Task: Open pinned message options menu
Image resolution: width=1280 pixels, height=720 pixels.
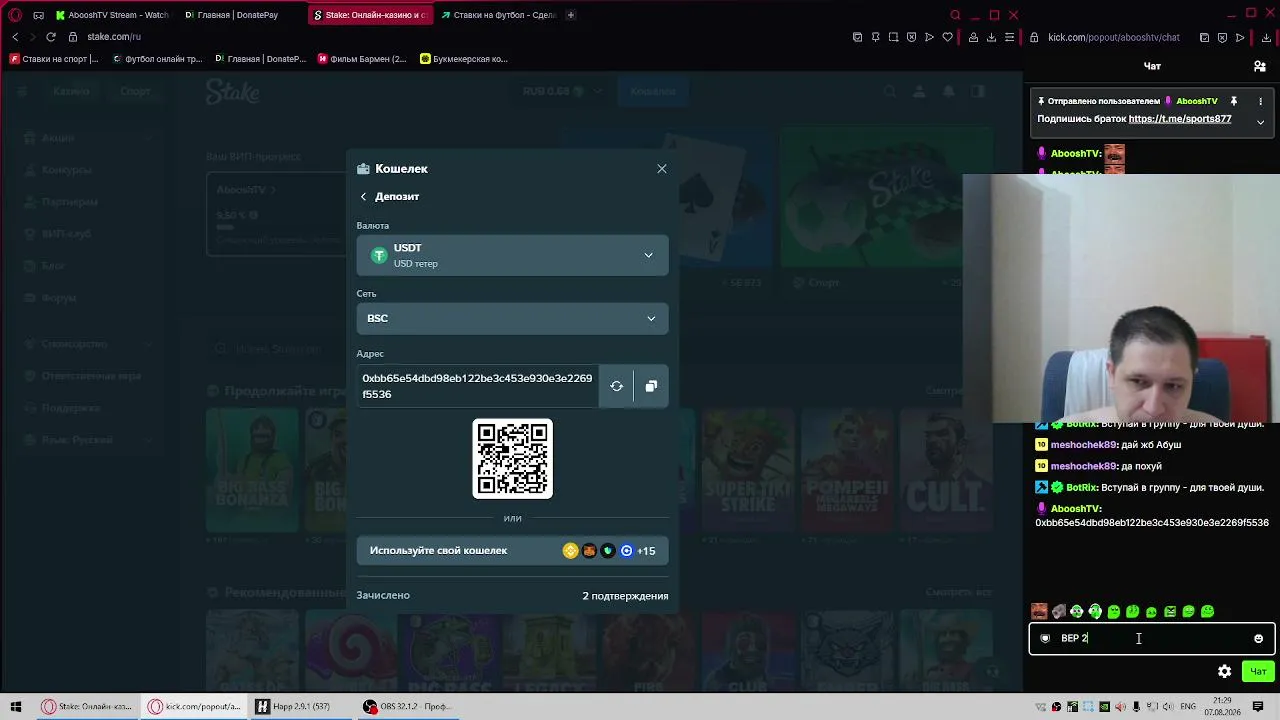Action: pyautogui.click(x=1260, y=101)
